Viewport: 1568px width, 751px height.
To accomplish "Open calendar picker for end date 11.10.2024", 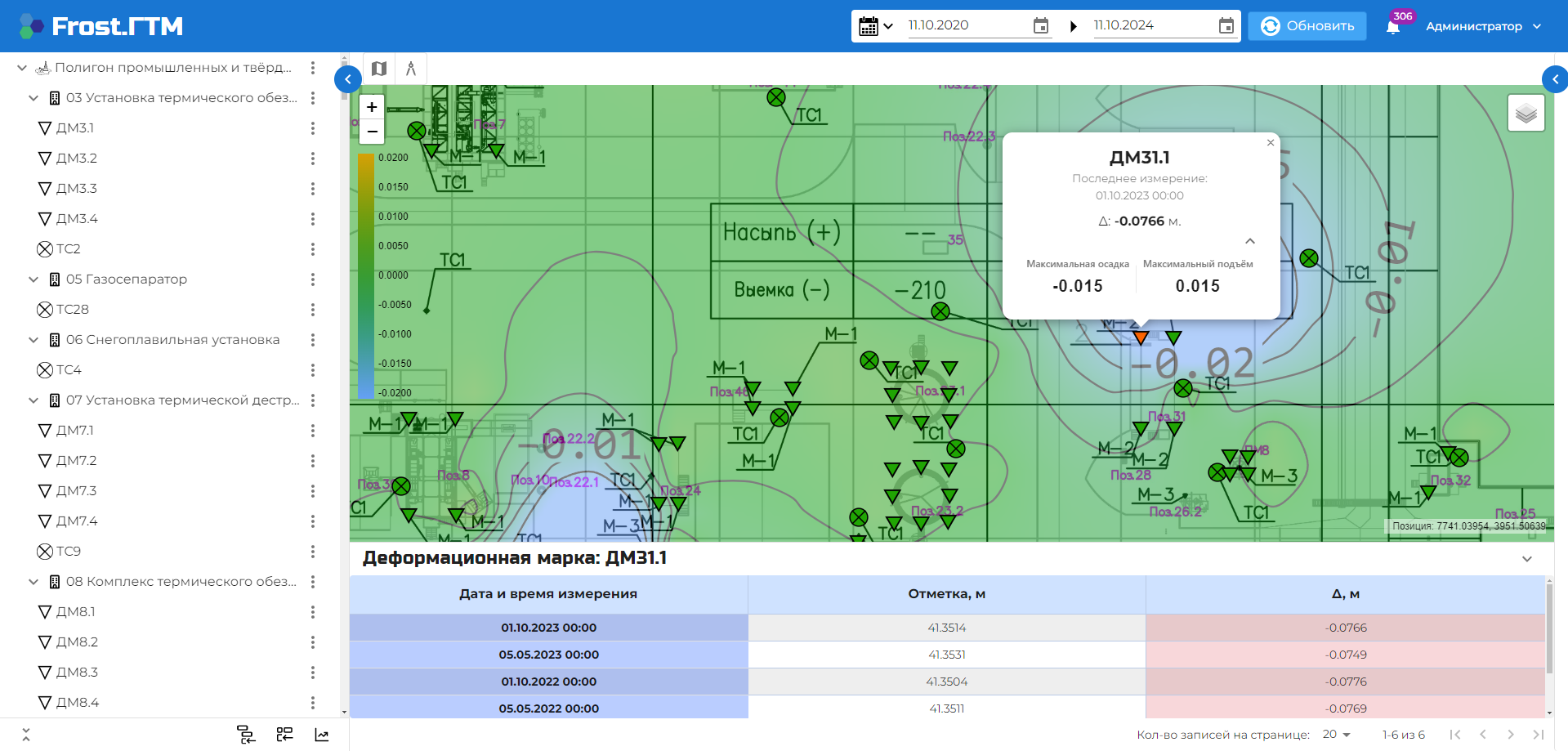I will click(1226, 26).
